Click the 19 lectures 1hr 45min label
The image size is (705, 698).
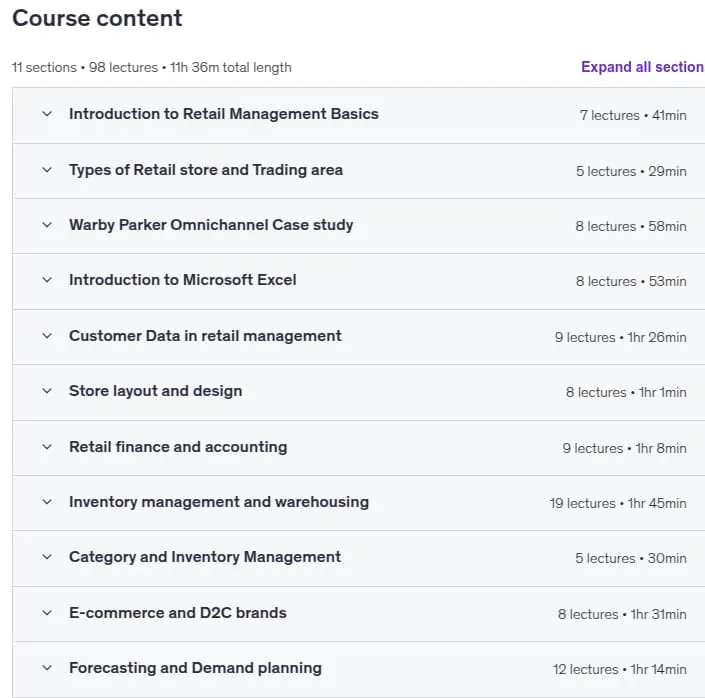(618, 503)
